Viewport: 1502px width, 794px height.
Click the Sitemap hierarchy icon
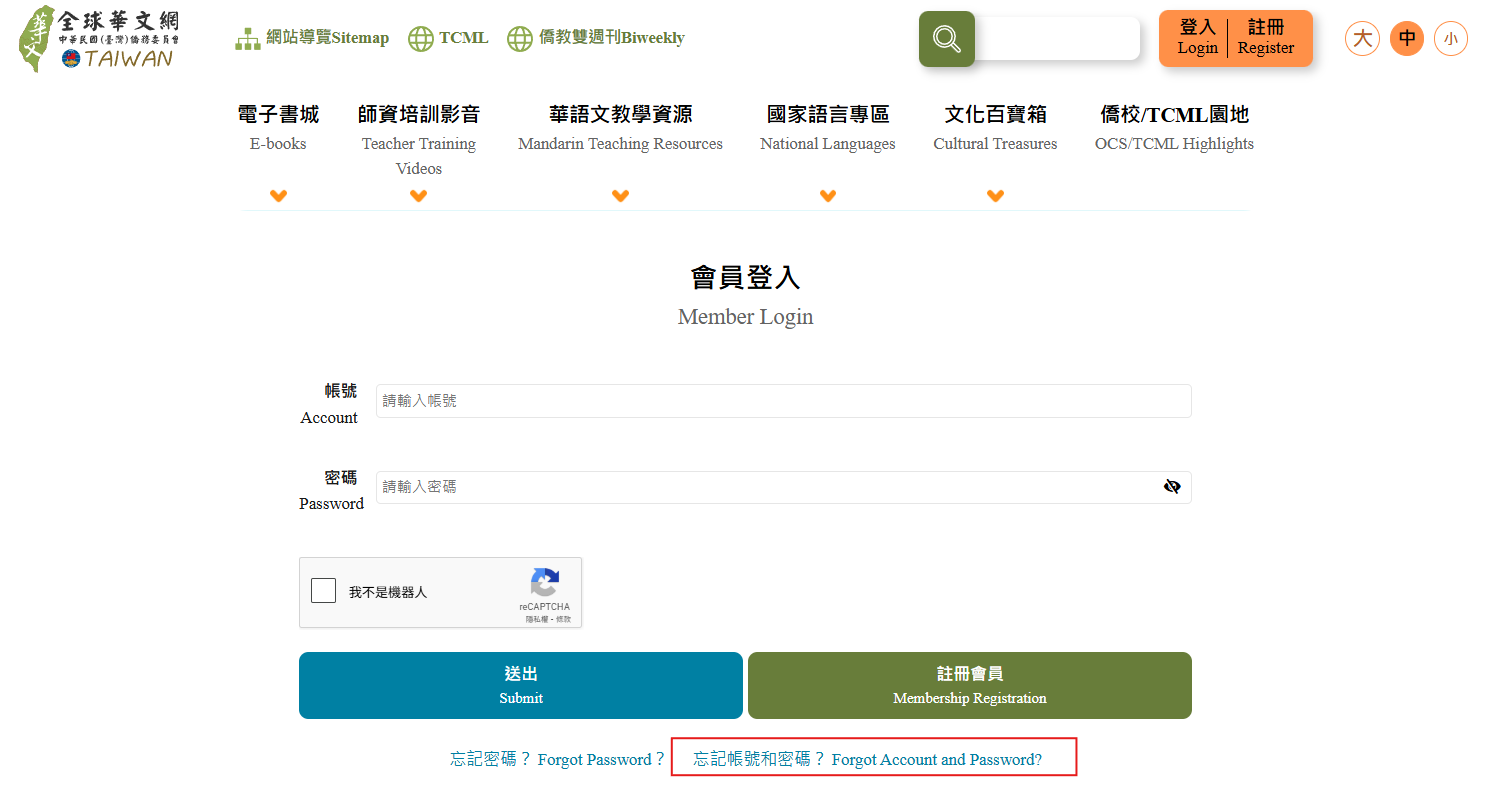[x=247, y=39]
